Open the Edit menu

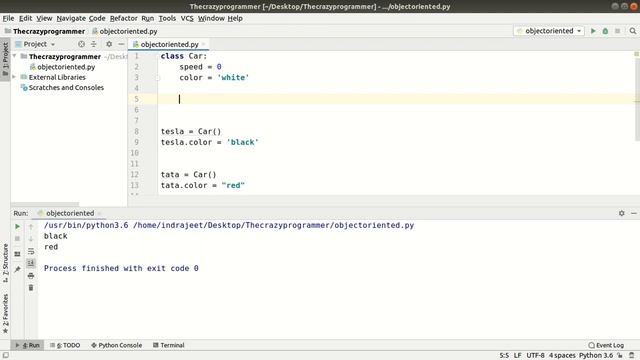[25, 18]
